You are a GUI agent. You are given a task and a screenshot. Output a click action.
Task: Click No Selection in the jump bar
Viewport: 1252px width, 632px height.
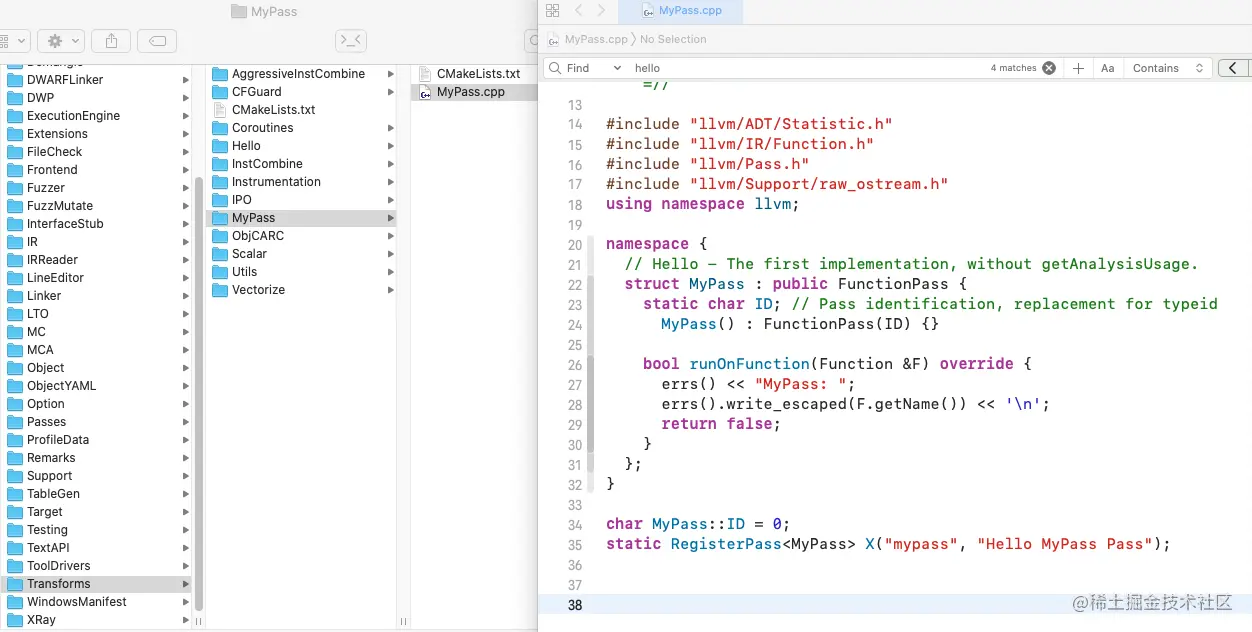(x=673, y=39)
